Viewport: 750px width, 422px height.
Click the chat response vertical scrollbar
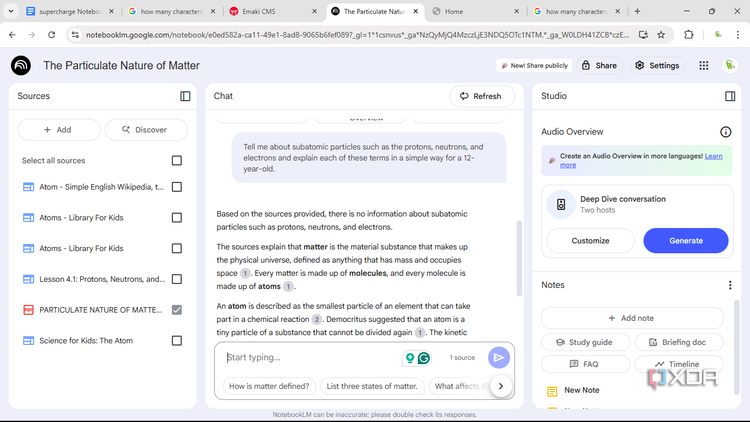[519, 258]
